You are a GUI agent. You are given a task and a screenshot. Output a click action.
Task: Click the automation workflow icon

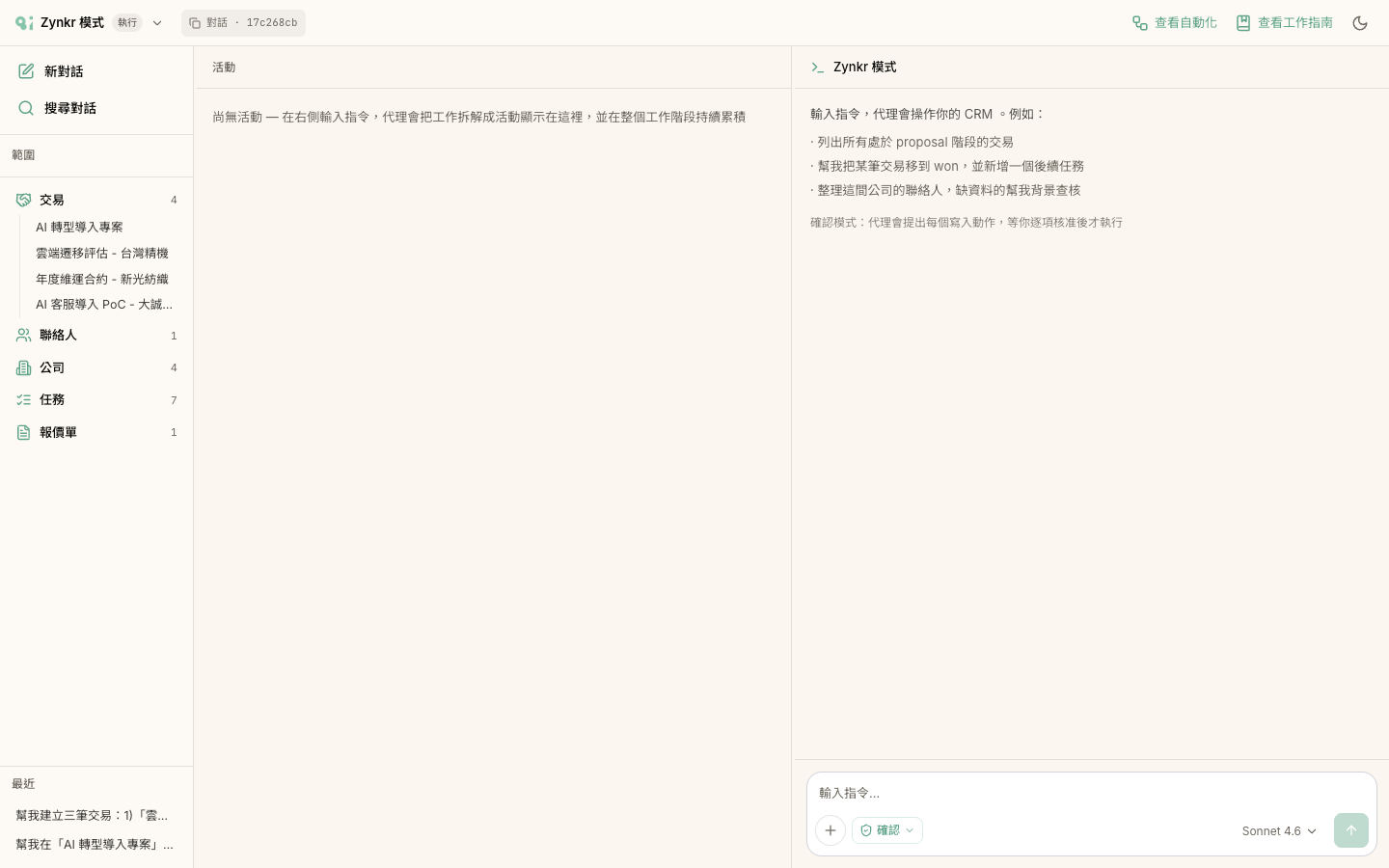pyautogui.click(x=1140, y=23)
